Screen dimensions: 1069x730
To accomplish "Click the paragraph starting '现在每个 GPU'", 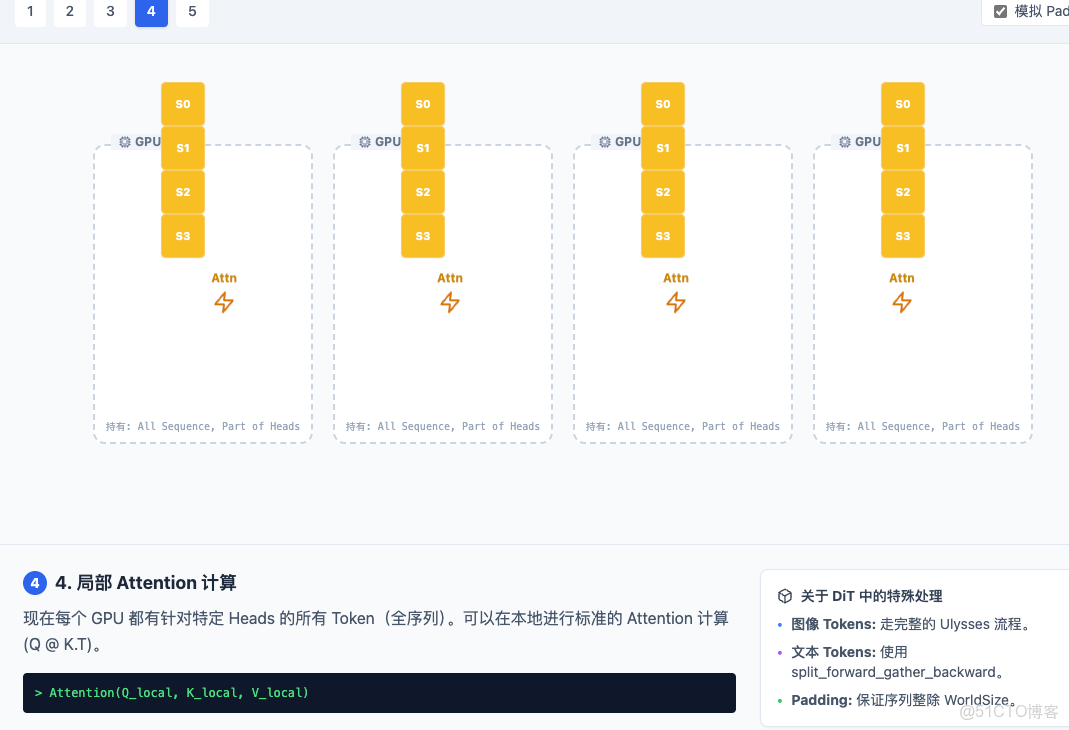I will click(x=376, y=631).
